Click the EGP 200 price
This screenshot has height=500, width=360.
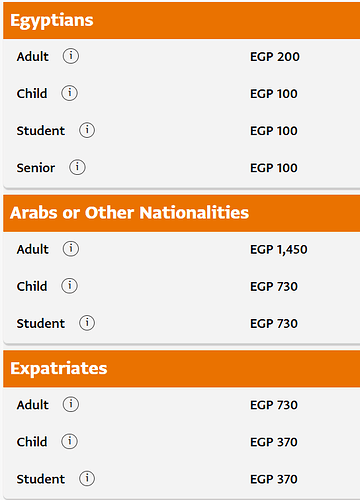pos(275,57)
